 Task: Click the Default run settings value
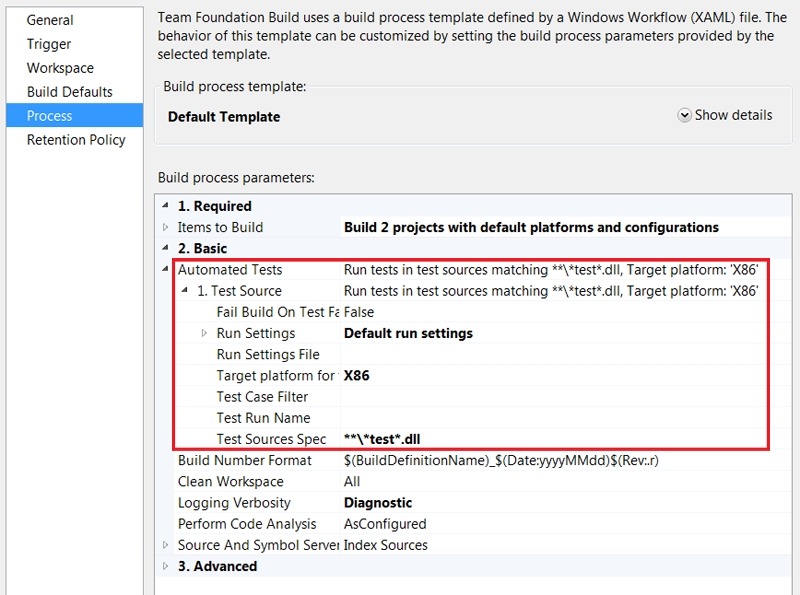408,333
